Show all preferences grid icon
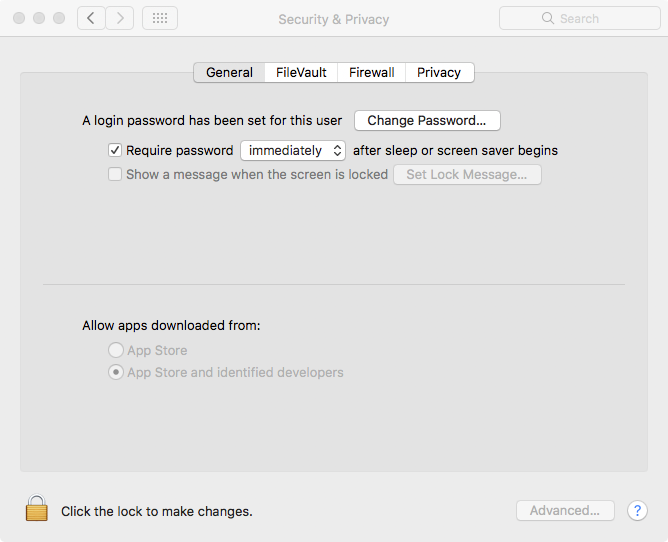The height and width of the screenshot is (542, 668). [x=160, y=18]
